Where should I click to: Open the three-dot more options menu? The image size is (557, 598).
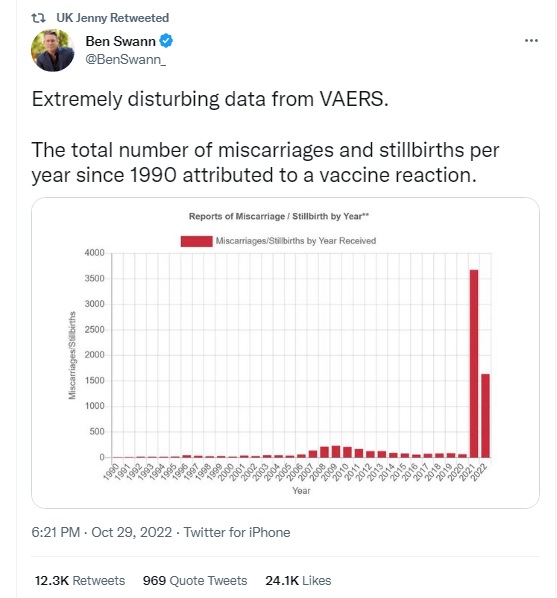(x=531, y=40)
